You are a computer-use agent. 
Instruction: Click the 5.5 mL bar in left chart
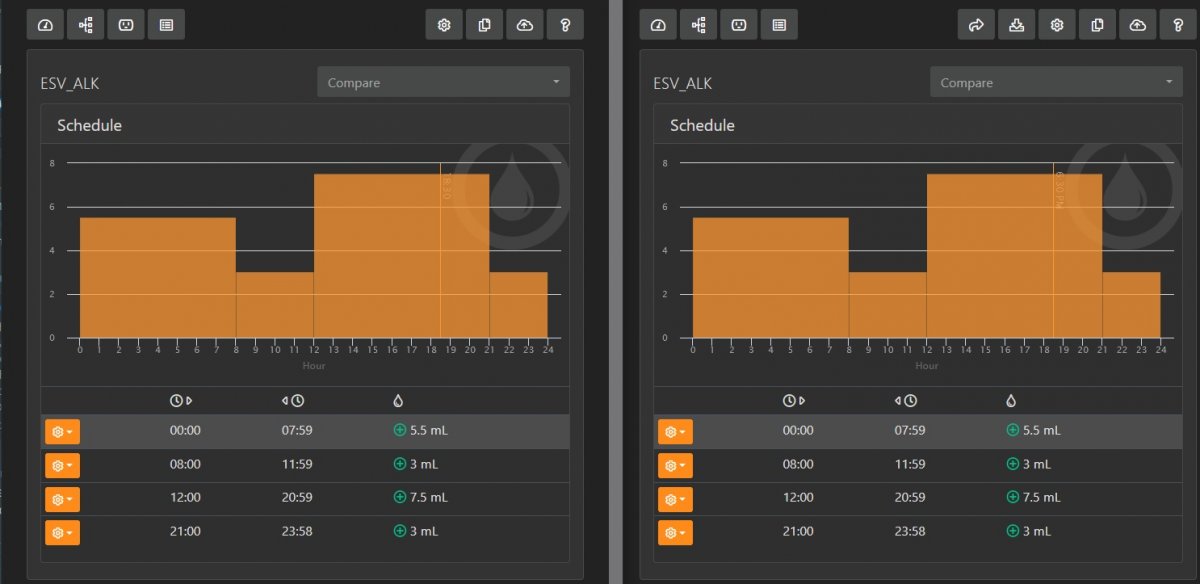(158, 277)
